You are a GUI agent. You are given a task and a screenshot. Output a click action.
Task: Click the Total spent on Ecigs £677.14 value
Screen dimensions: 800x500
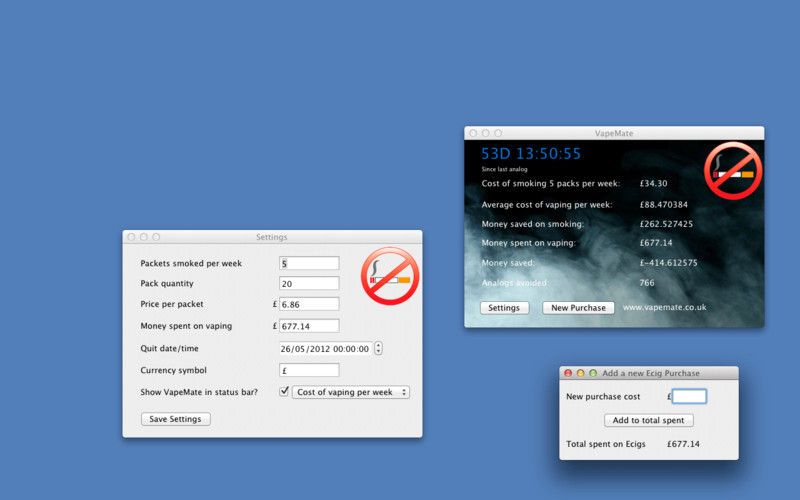[x=683, y=444]
